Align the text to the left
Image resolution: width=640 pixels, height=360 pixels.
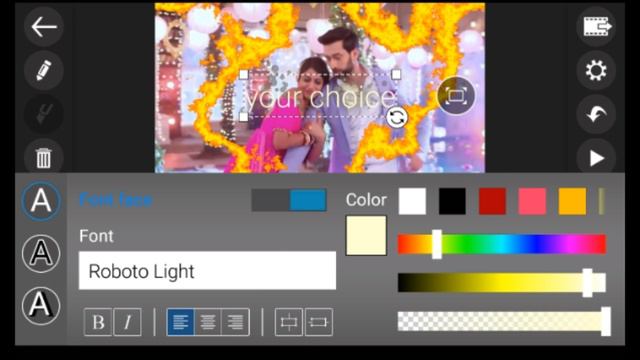click(180, 322)
